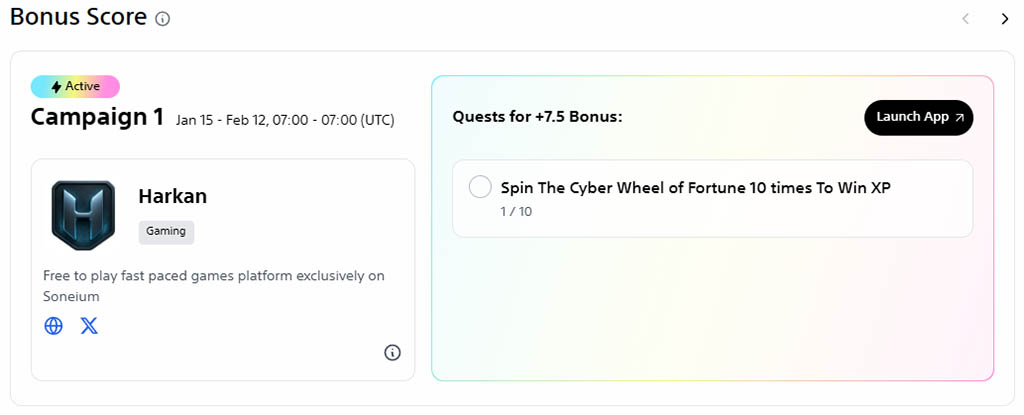This screenshot has width=1024, height=415.
Task: Go to the previous campaign with left chevron
Action: [x=965, y=18]
